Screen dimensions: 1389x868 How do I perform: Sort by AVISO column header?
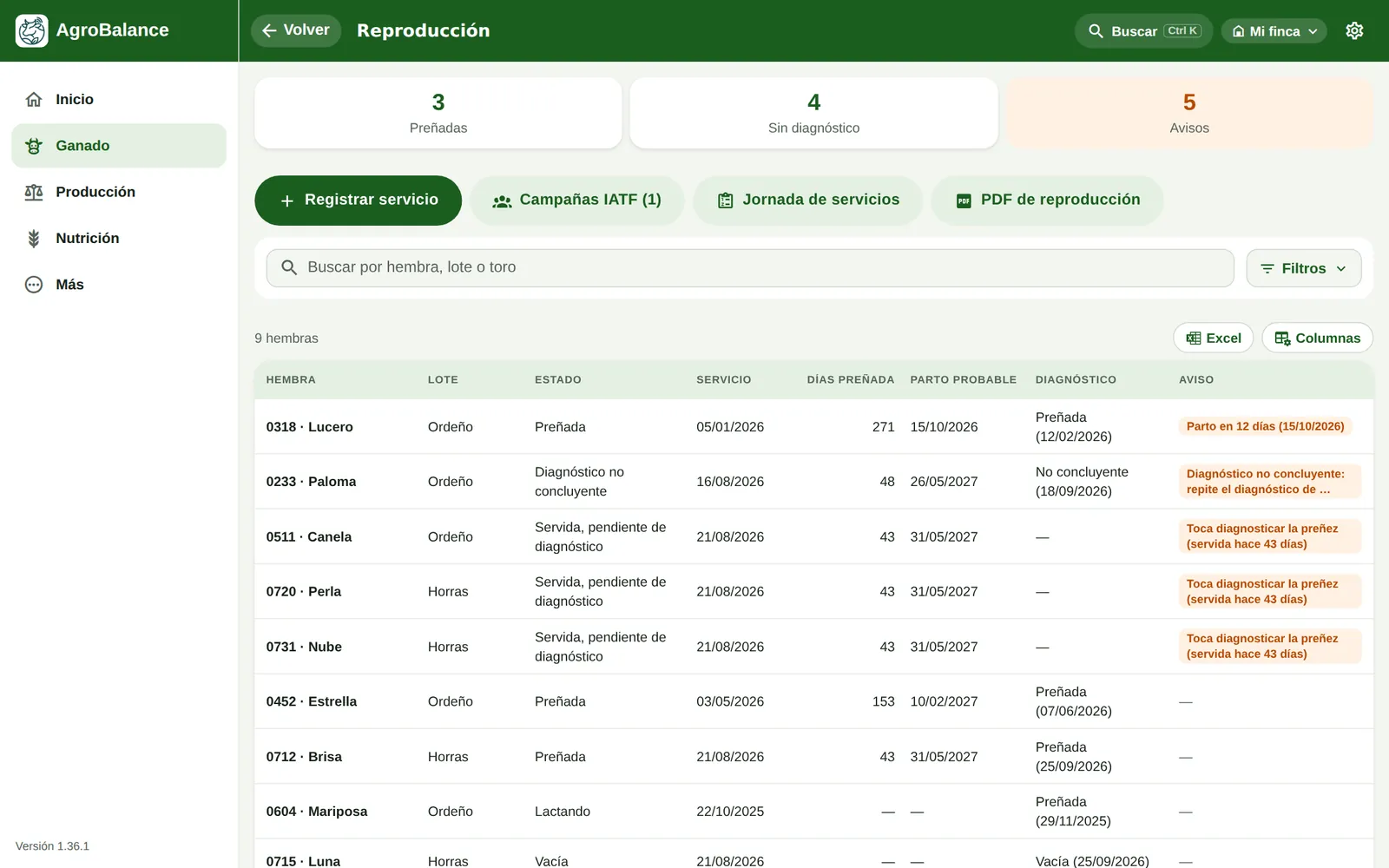pyautogui.click(x=1196, y=380)
